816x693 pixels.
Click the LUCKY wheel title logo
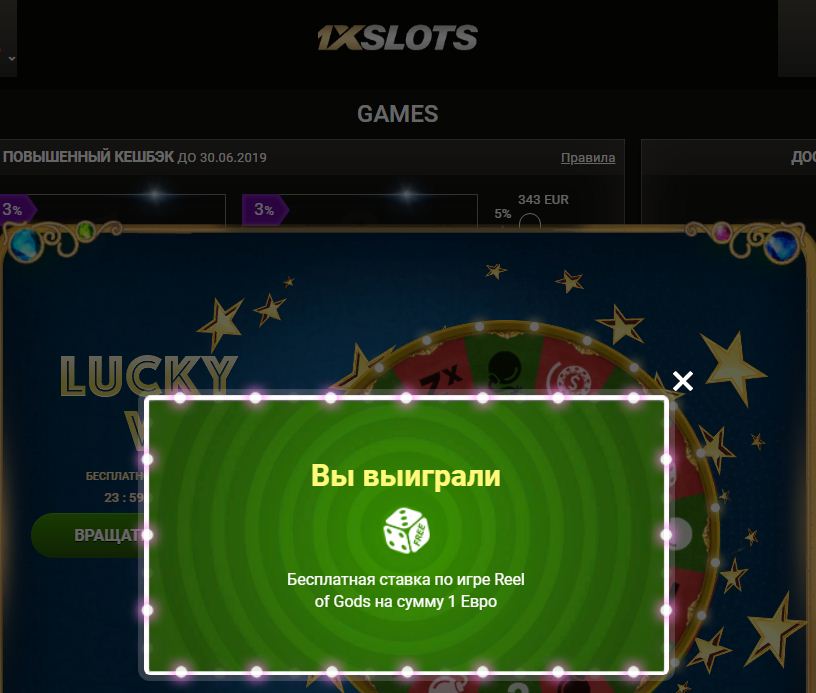point(149,375)
